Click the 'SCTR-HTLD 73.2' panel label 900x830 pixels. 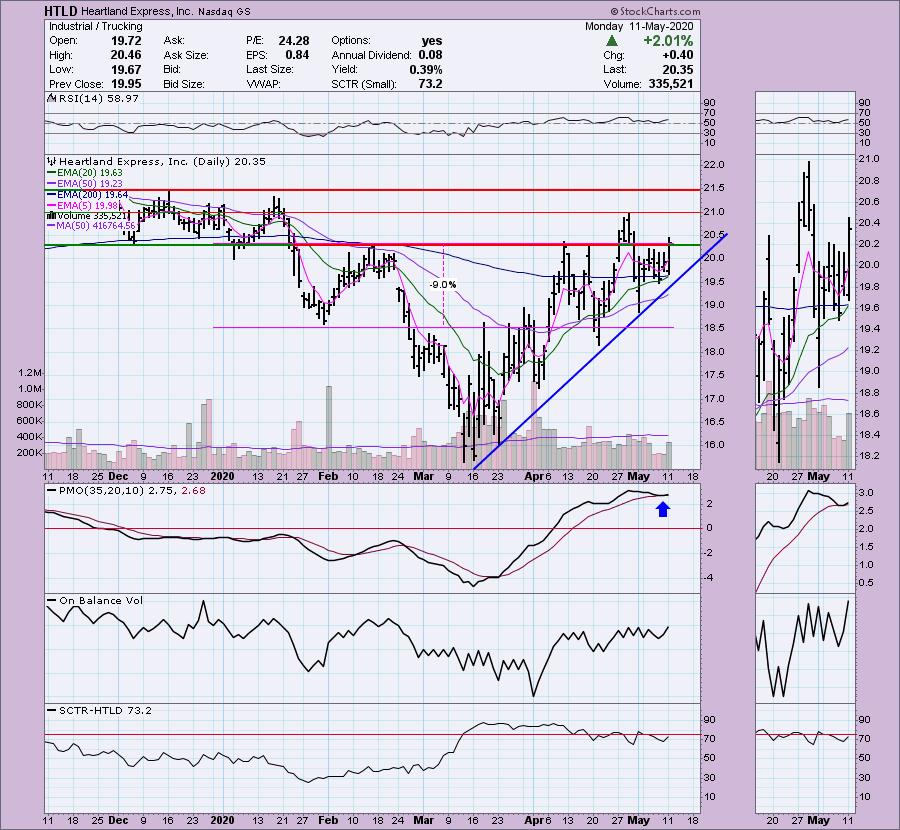coord(105,711)
